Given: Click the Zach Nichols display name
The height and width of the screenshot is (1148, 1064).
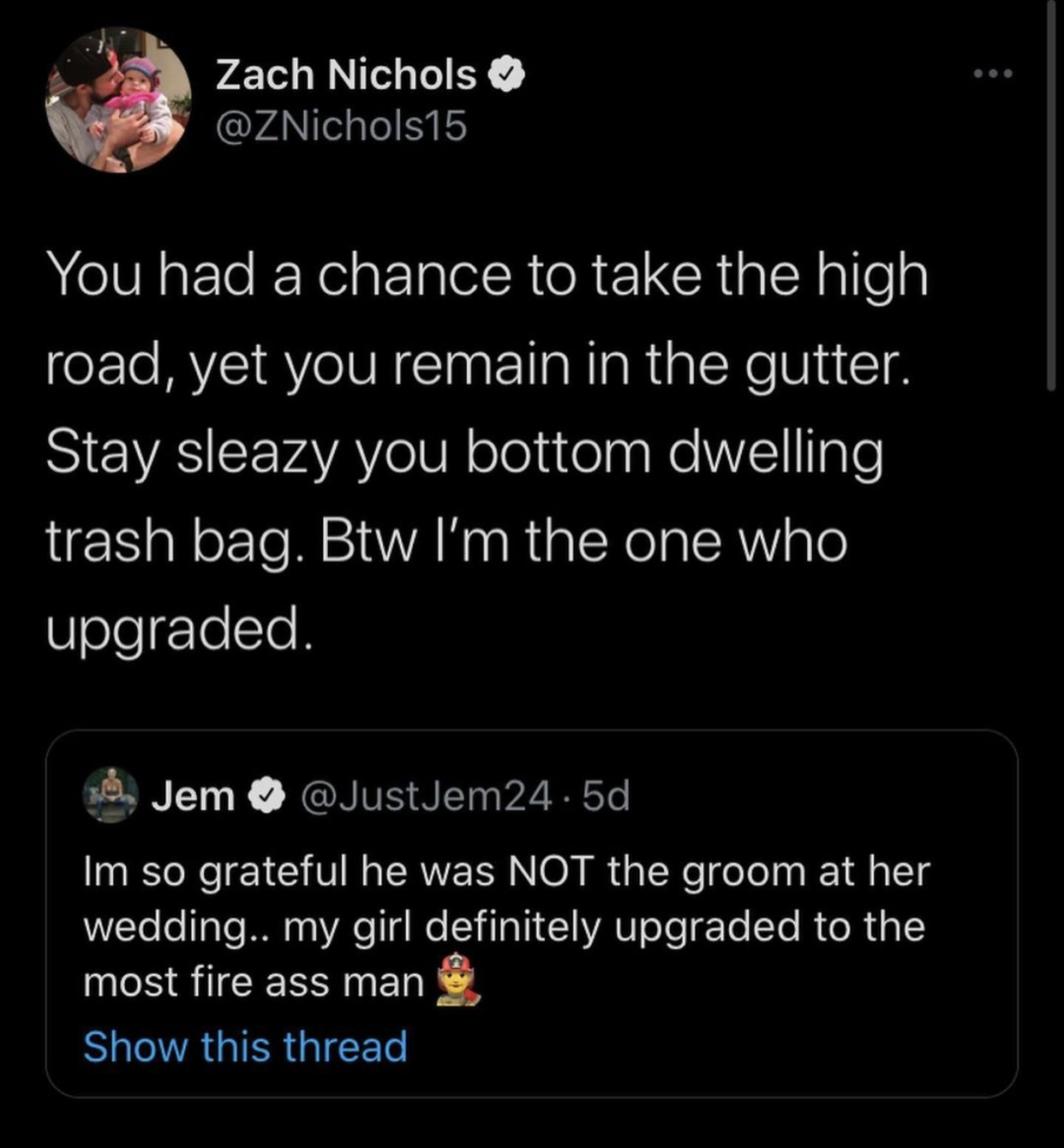Looking at the screenshot, I should pyautogui.click(x=345, y=75).
